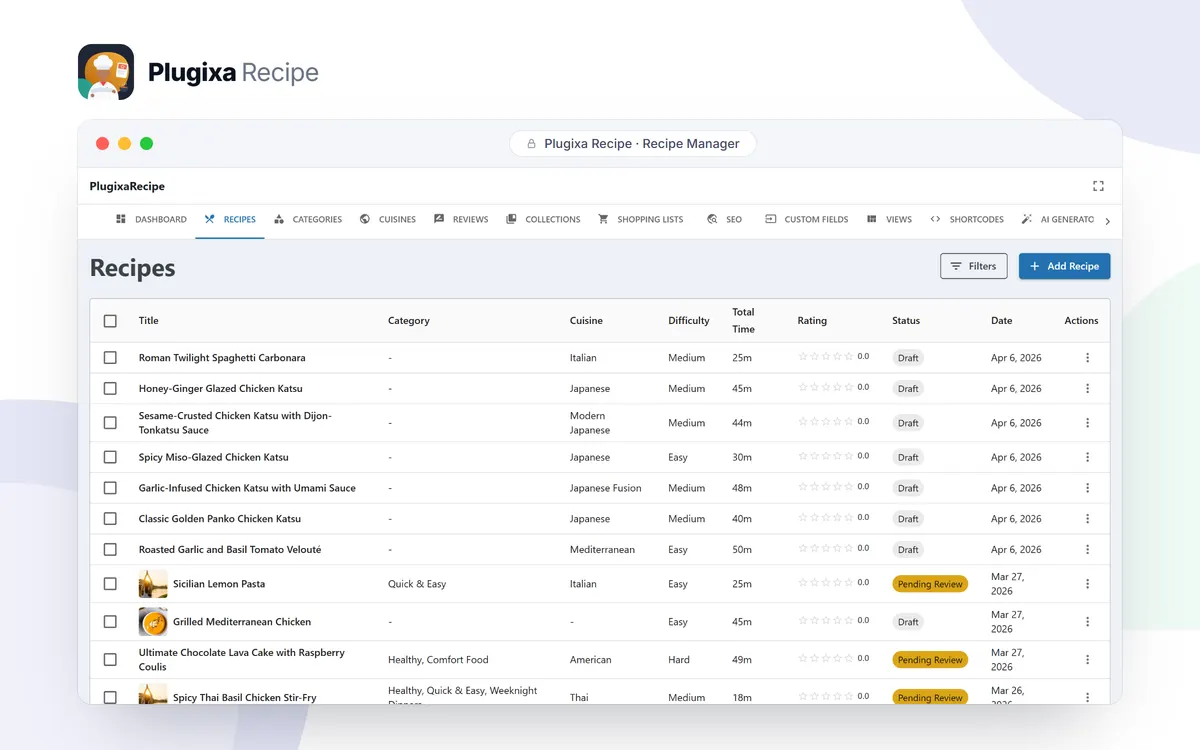Open actions menu for Ultimate Chocolate Lava Cake
This screenshot has height=750, width=1200.
coord(1088,660)
